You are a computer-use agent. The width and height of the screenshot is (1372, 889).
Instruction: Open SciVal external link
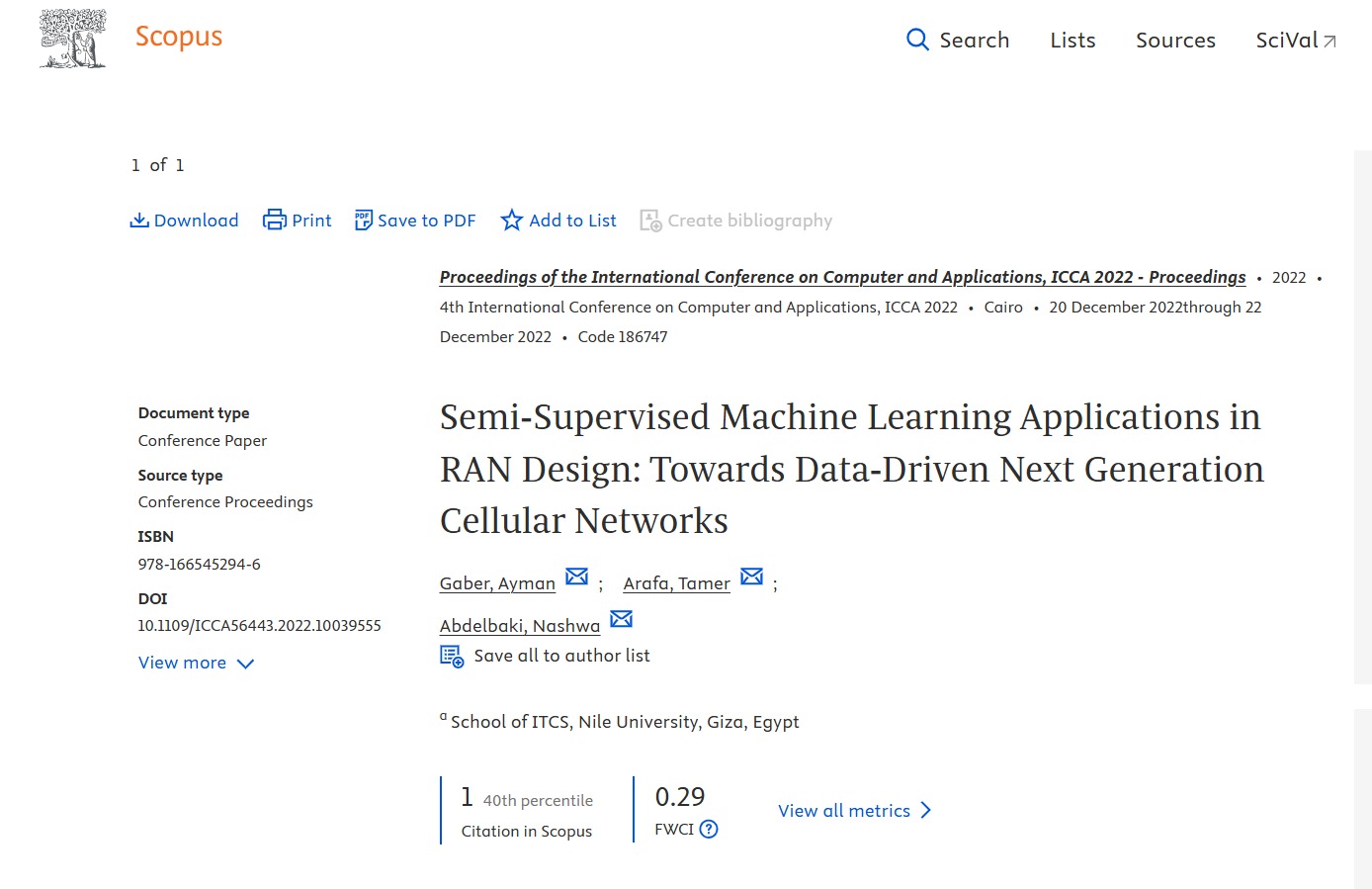pyautogui.click(x=1295, y=41)
